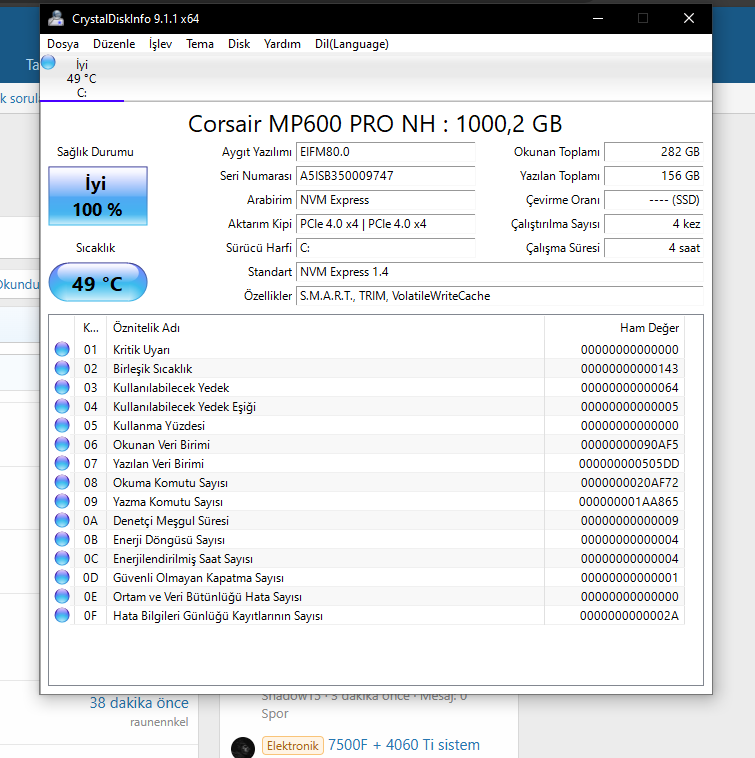Image resolution: width=755 pixels, height=758 pixels.
Task: Click the İyi 100 % health status button
Action: click(98, 196)
